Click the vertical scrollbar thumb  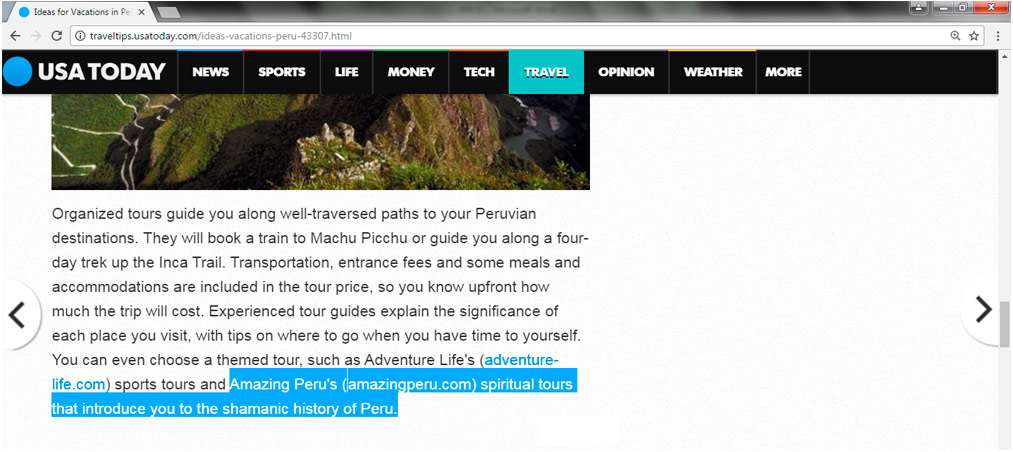[1005, 323]
